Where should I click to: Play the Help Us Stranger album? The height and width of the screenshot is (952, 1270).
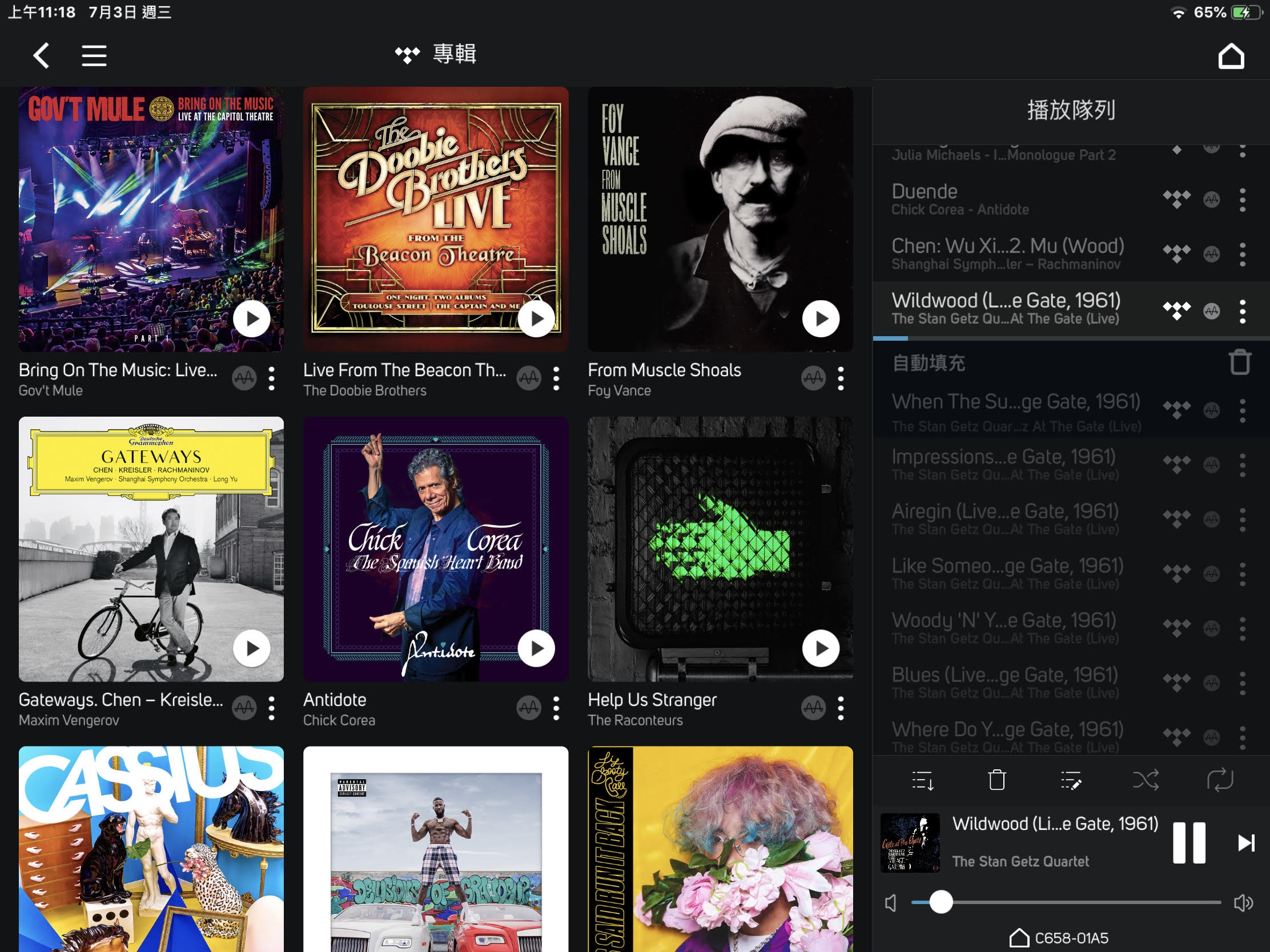pyautogui.click(x=821, y=648)
